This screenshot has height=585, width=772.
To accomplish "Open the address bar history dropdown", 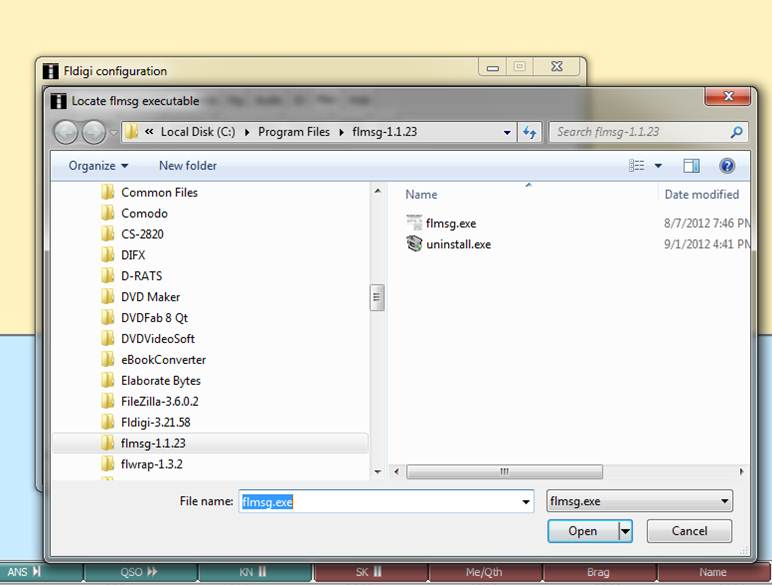I will coord(507,131).
